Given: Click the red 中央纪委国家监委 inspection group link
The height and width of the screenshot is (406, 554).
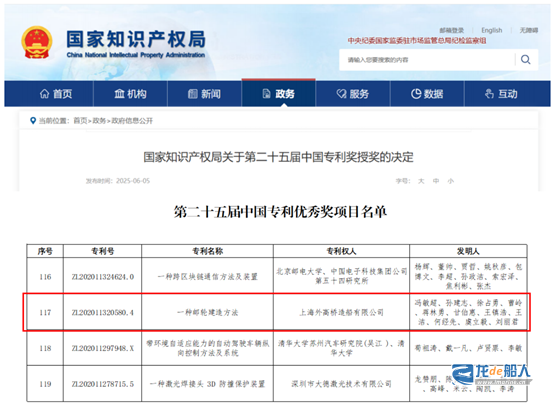Looking at the screenshot, I should click(x=417, y=41).
